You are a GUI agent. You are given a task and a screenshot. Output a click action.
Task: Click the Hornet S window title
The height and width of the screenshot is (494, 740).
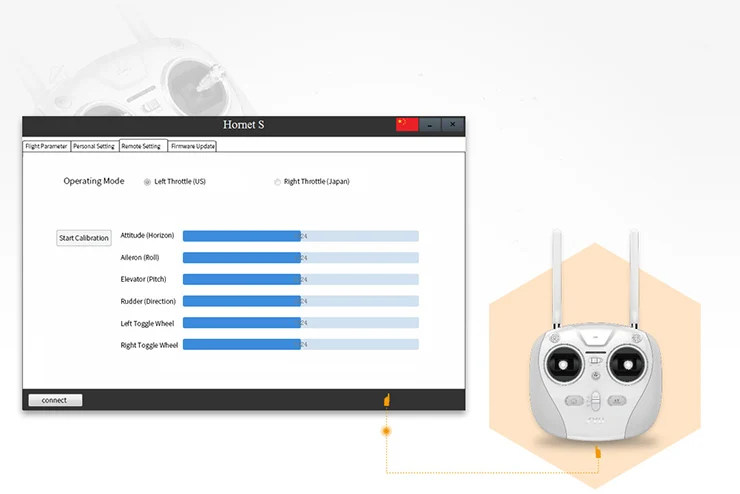coord(244,125)
